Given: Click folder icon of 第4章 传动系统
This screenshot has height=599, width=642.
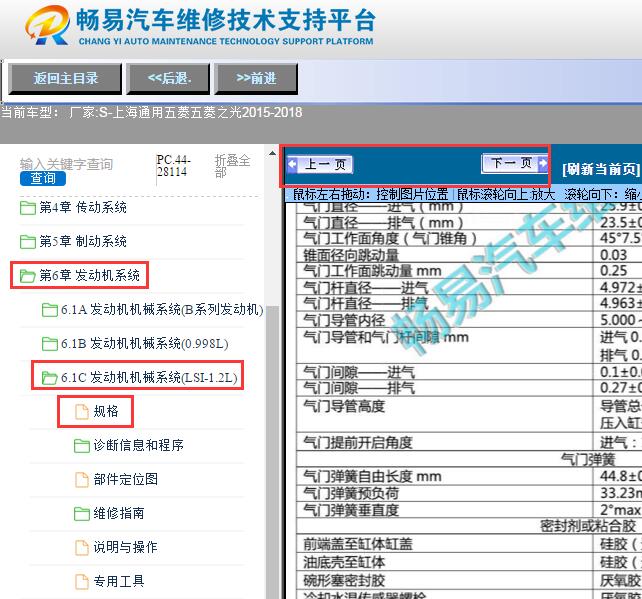Looking at the screenshot, I should [x=27, y=208].
